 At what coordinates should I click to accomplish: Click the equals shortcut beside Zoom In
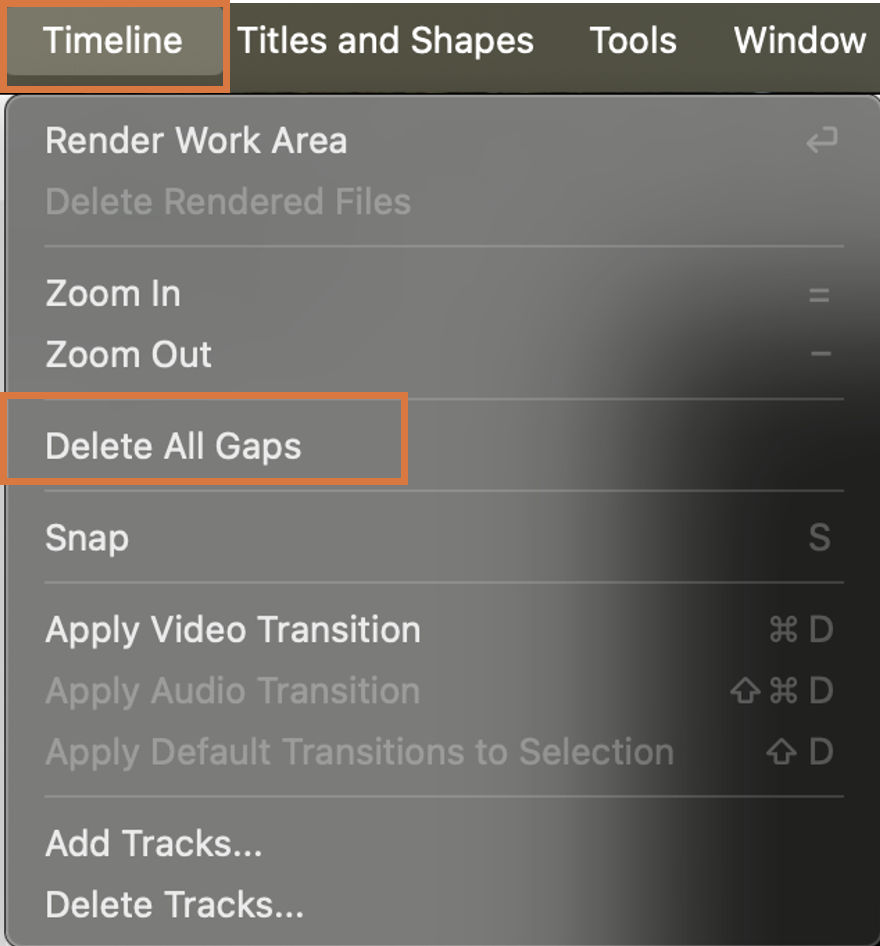coord(819,295)
